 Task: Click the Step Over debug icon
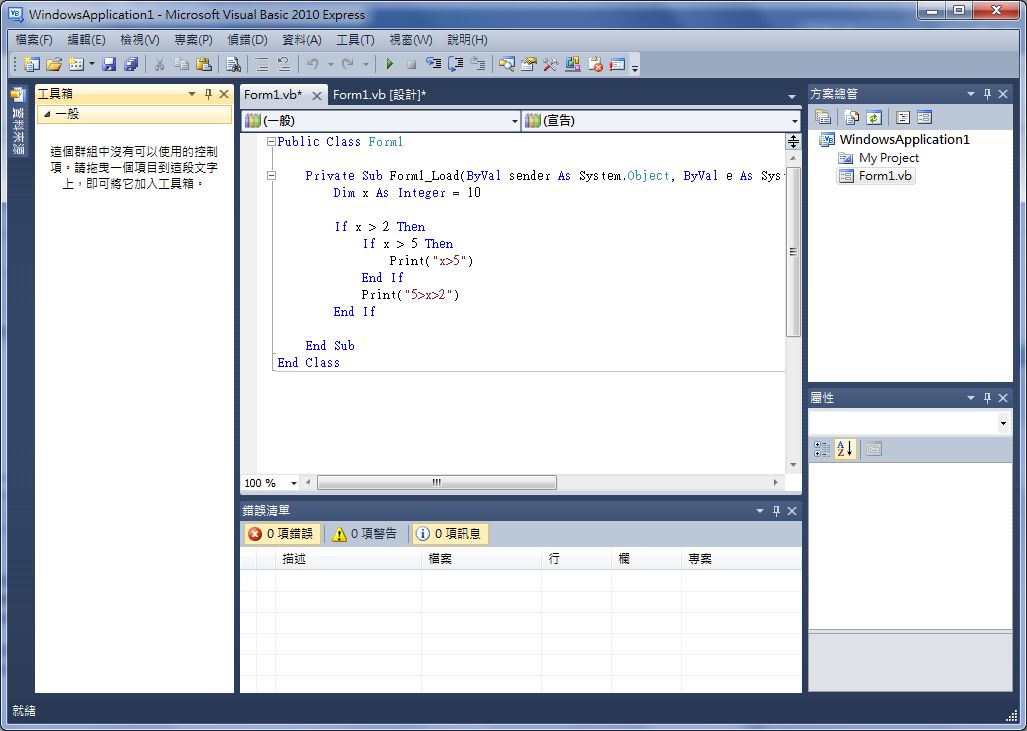(456, 64)
